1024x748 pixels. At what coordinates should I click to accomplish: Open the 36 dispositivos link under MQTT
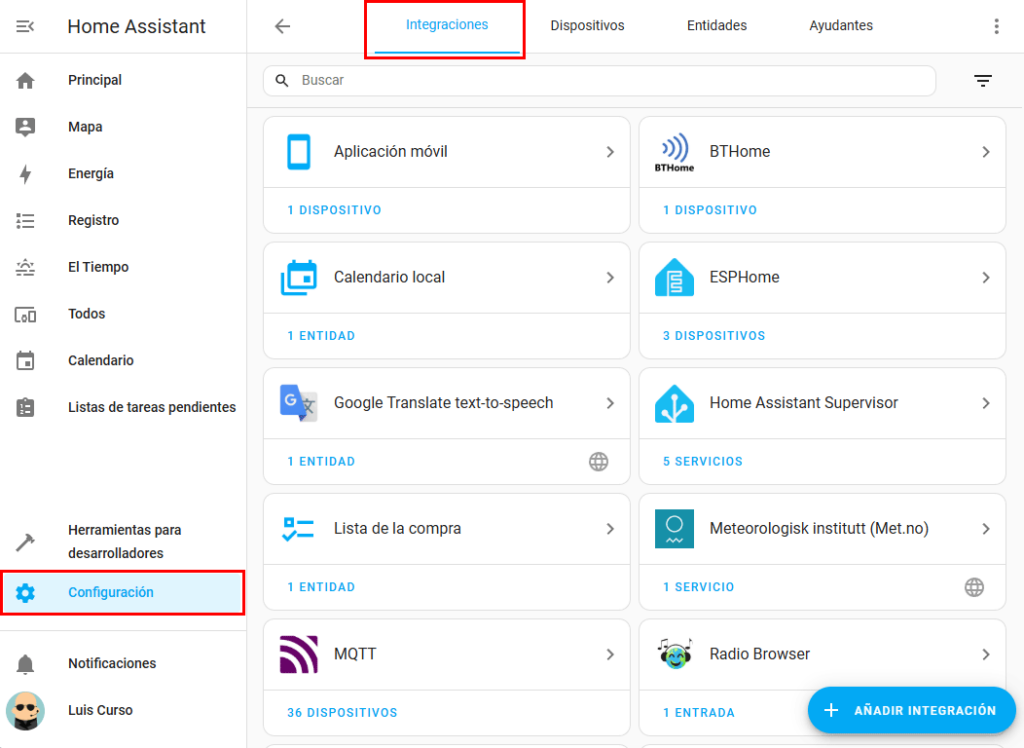point(342,713)
